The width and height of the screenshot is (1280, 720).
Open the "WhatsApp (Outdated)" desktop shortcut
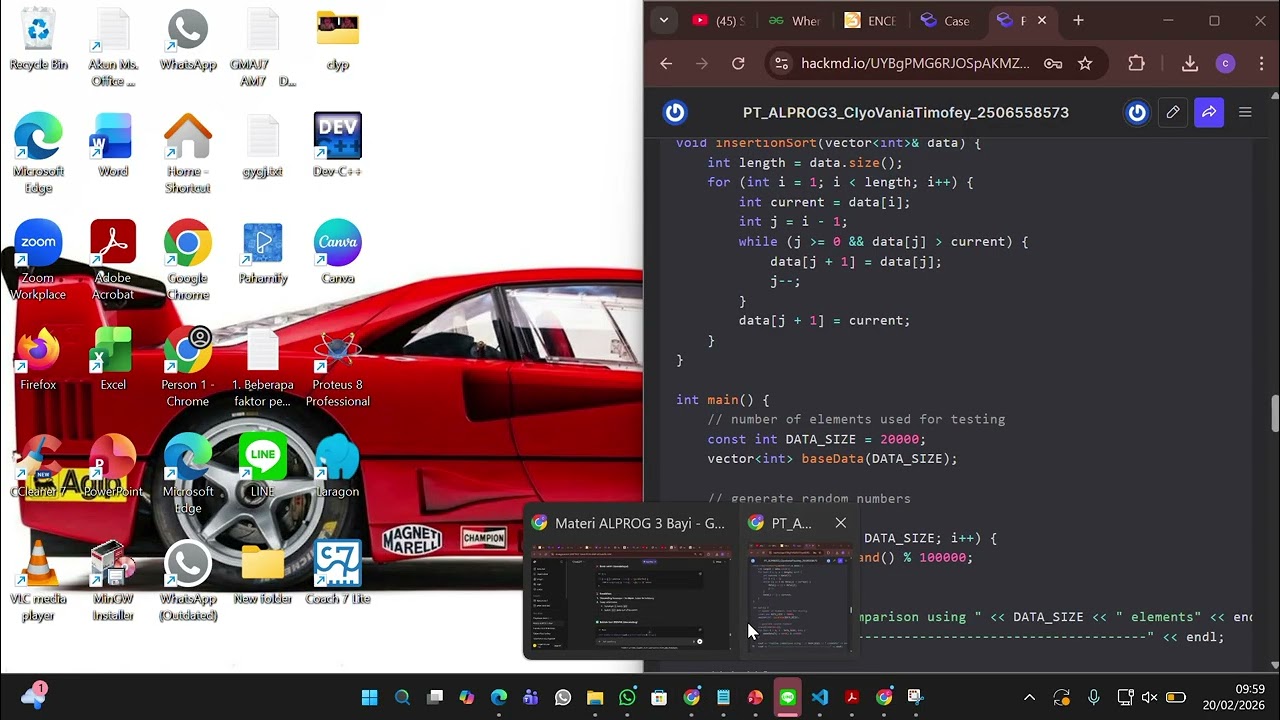(187, 581)
